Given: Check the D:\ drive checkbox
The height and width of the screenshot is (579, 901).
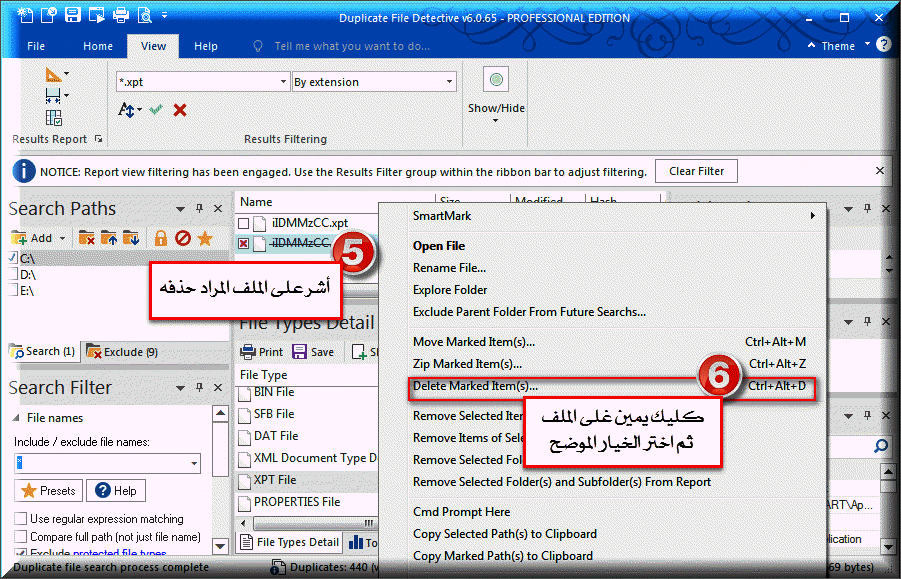Looking at the screenshot, I should (x=14, y=274).
